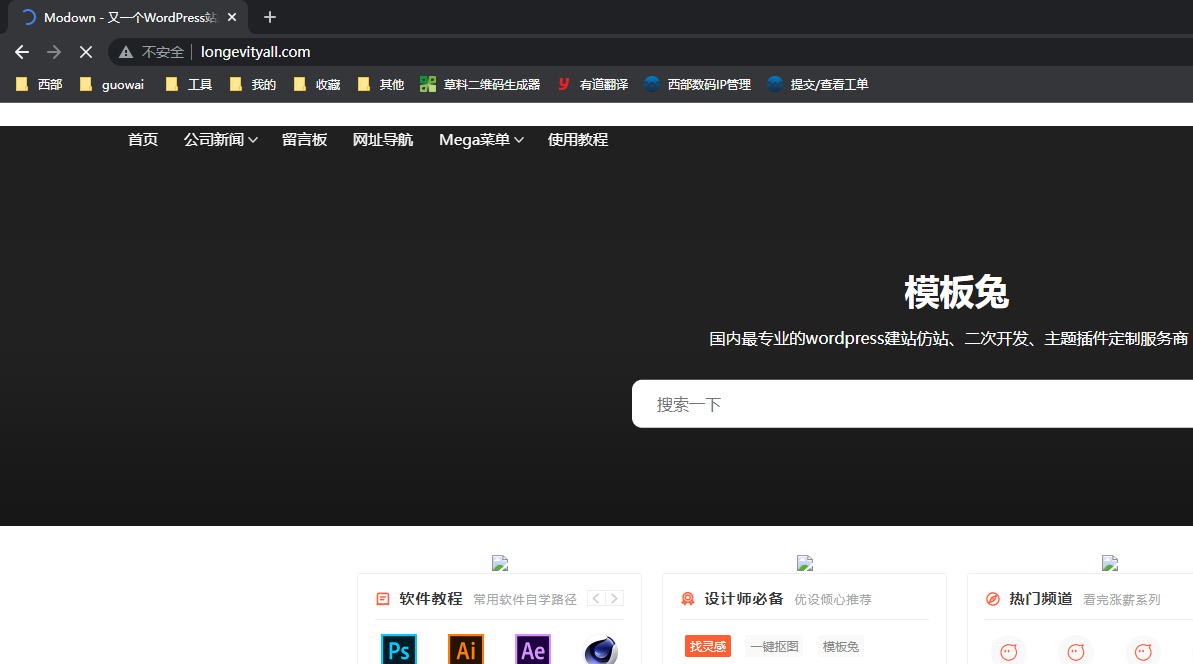Click the 设计师必备 badge icon

(688, 599)
